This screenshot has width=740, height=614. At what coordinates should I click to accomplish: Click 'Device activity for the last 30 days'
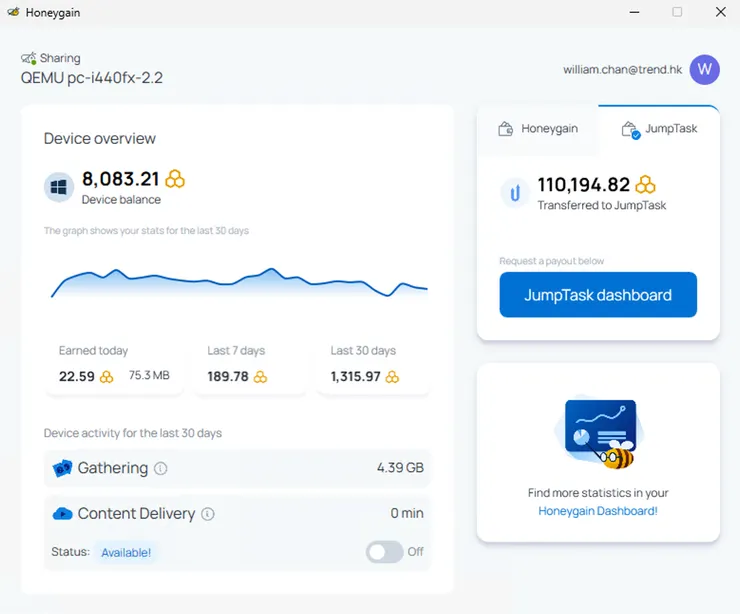tap(133, 433)
